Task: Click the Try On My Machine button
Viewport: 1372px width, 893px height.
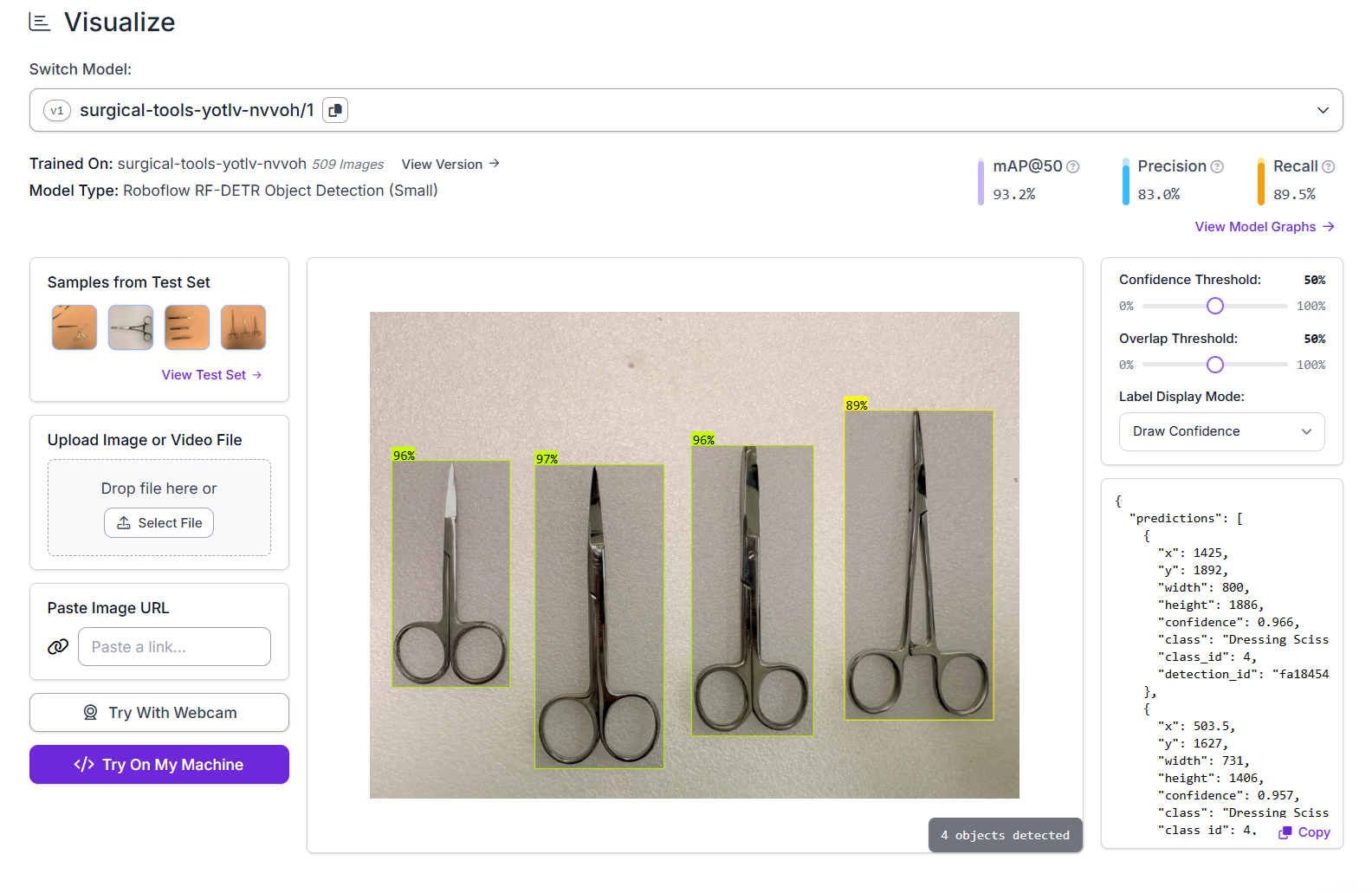Action: click(159, 765)
